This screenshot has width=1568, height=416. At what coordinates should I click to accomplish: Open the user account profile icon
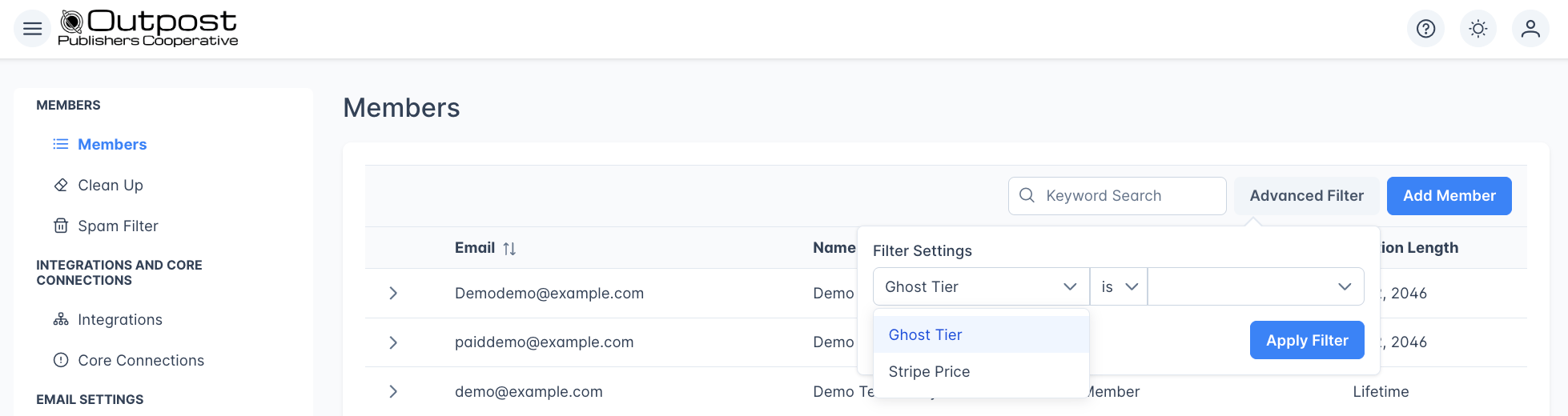click(x=1530, y=29)
